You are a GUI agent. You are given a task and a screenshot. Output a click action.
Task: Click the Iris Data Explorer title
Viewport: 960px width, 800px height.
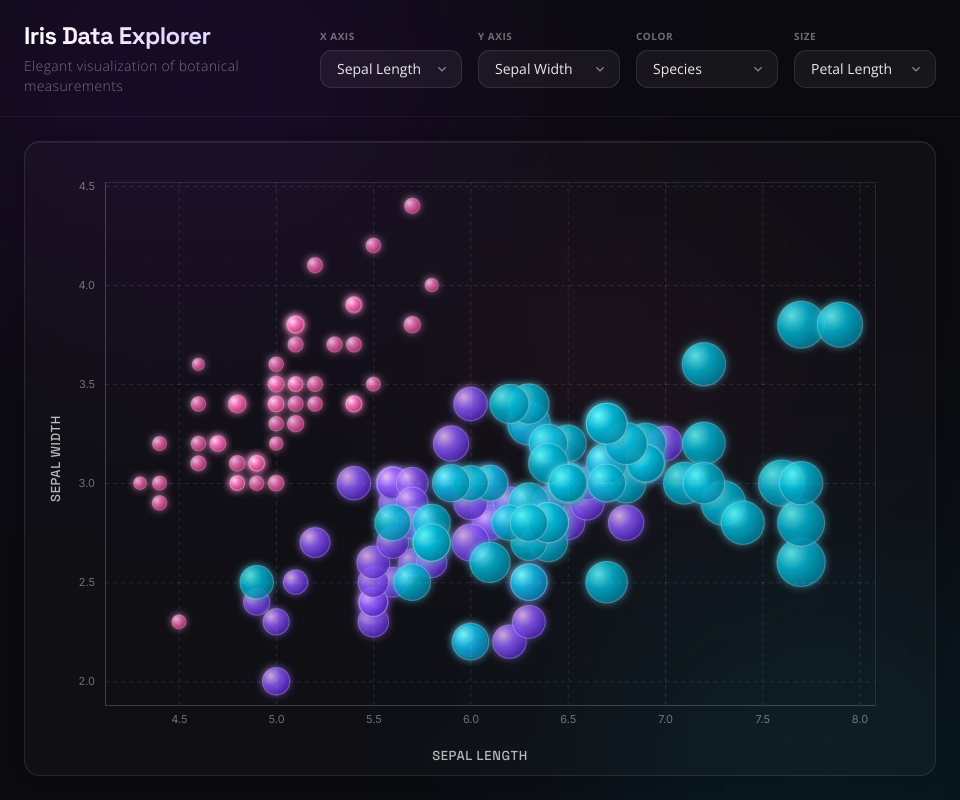(117, 36)
